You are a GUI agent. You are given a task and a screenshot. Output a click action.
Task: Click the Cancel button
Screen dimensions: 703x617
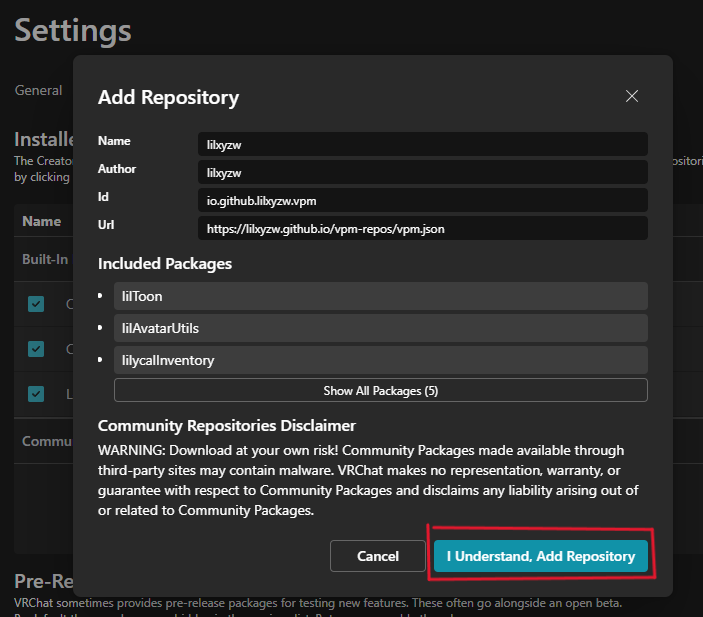(x=377, y=556)
